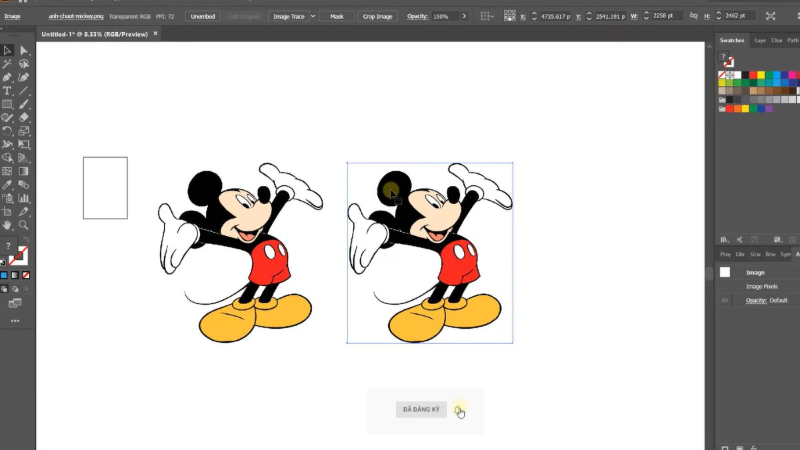Viewport: 800px width, 450px height.
Task: Click the notification bell beside ĐÃ ĐĂNG KÝ
Action: click(458, 410)
